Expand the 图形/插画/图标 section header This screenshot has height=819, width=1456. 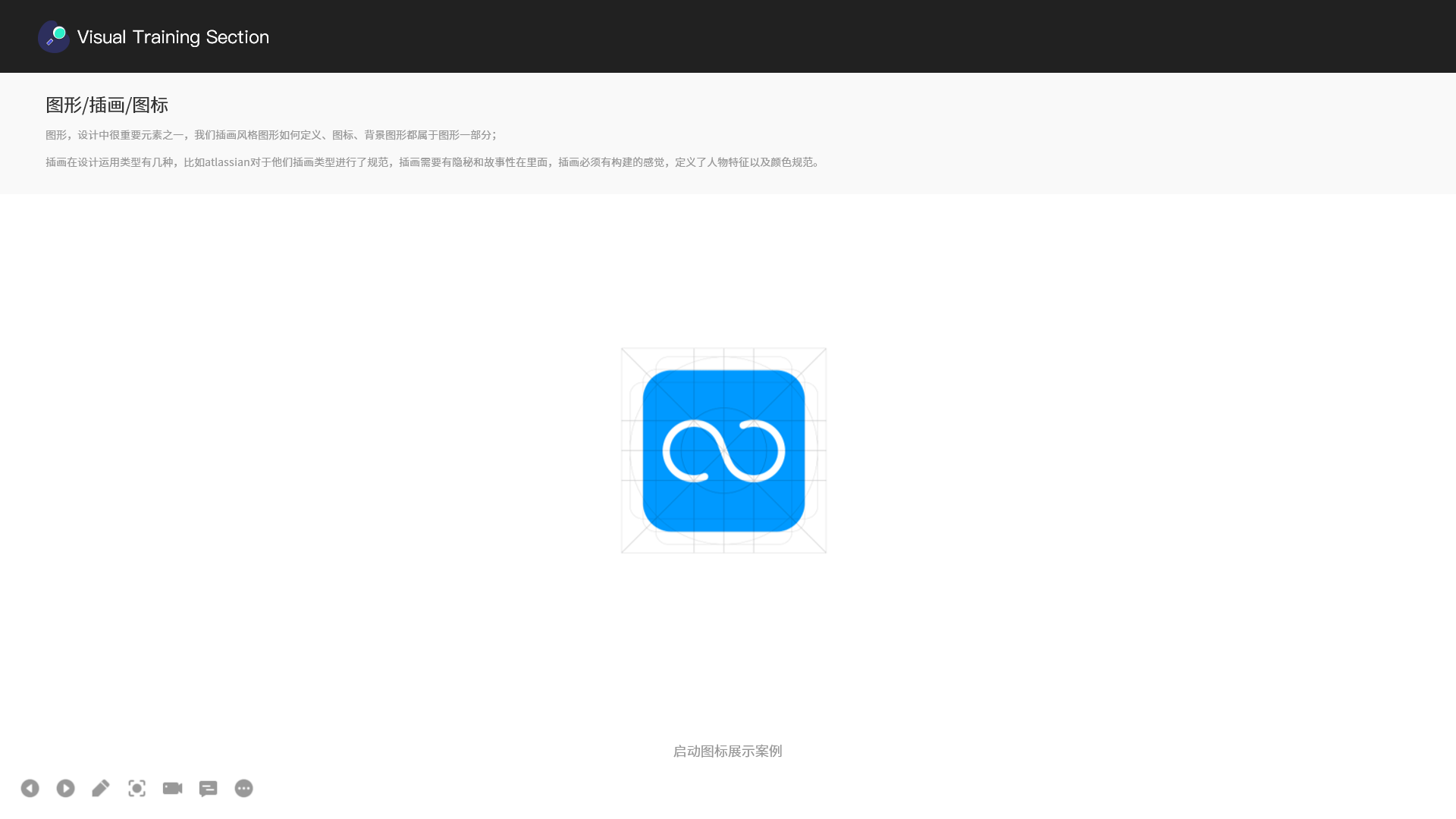[106, 104]
